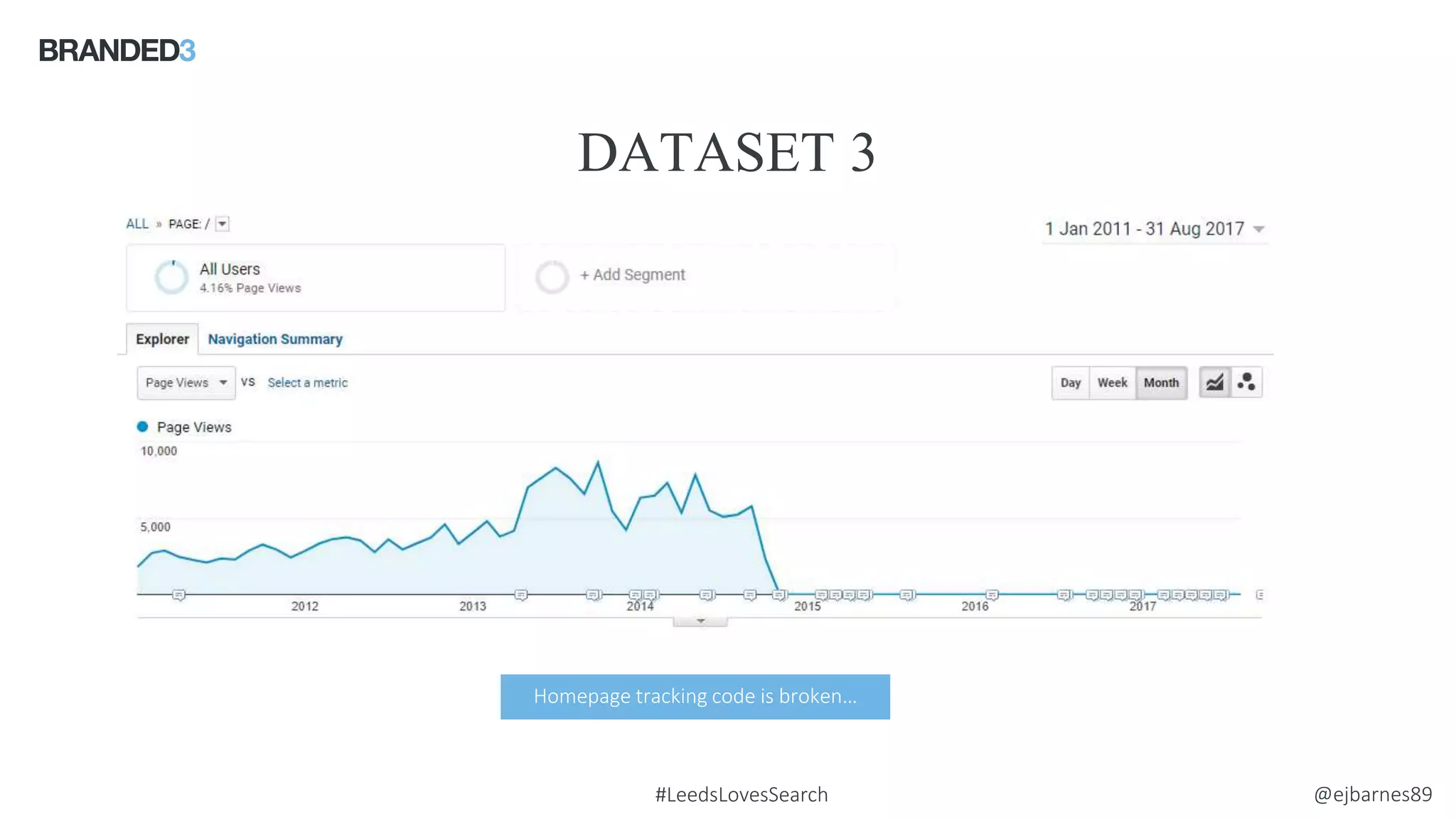Image resolution: width=1456 pixels, height=819 pixels.
Task: Open the annotation marker after 2013
Action: [x=521, y=594]
